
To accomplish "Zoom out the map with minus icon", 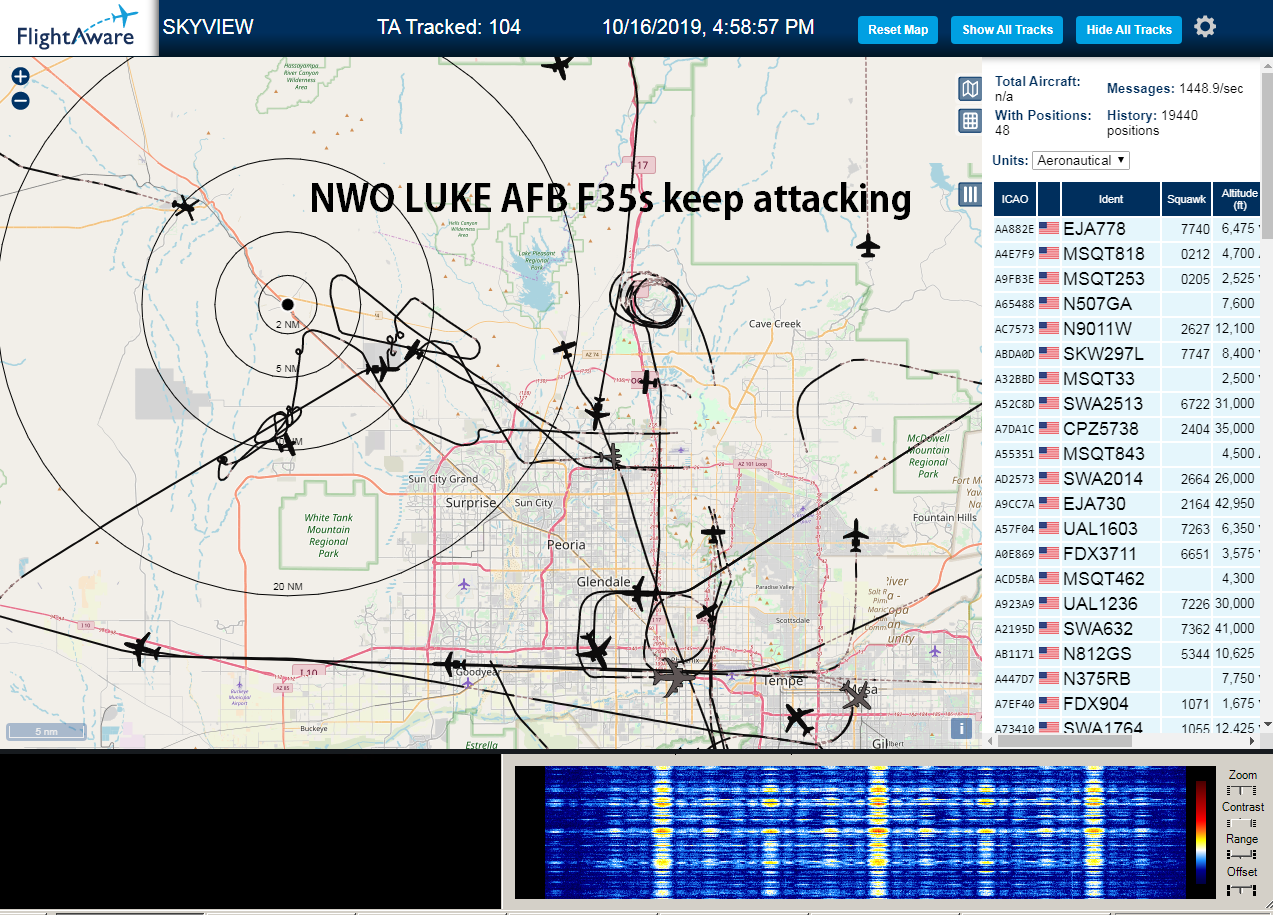I will [x=20, y=100].
